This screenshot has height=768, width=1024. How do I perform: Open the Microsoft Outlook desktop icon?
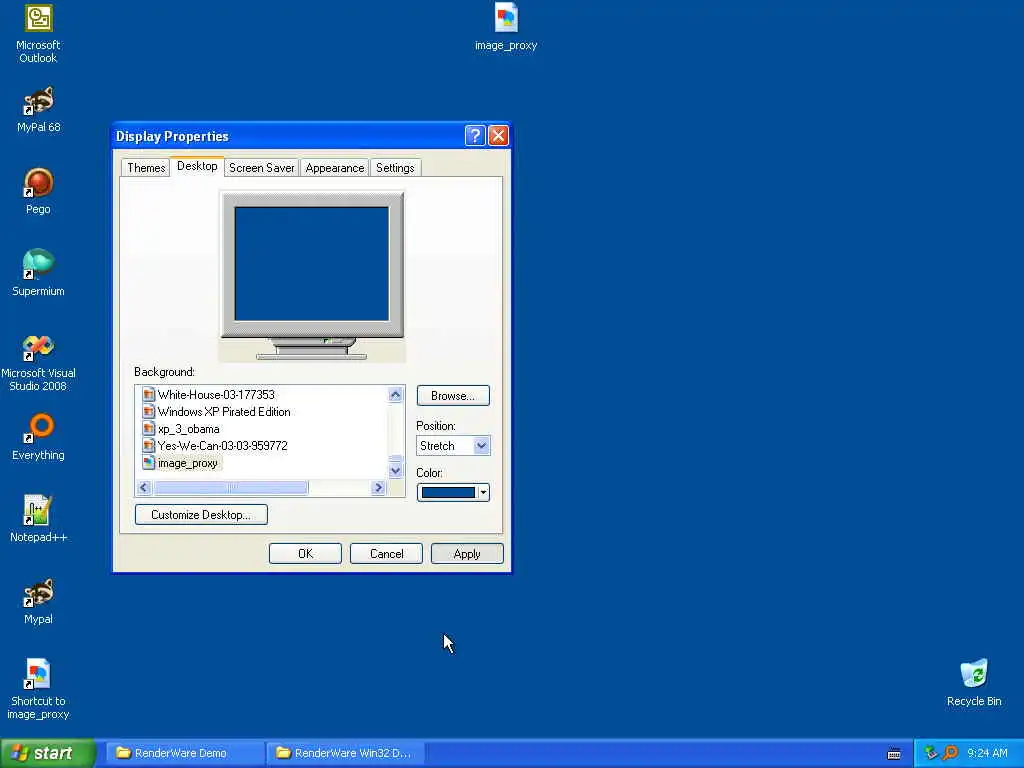coord(39,33)
